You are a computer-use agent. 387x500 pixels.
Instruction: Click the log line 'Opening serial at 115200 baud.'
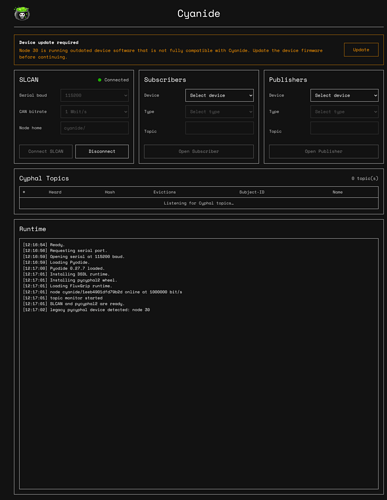pyautogui.click(x=74, y=257)
